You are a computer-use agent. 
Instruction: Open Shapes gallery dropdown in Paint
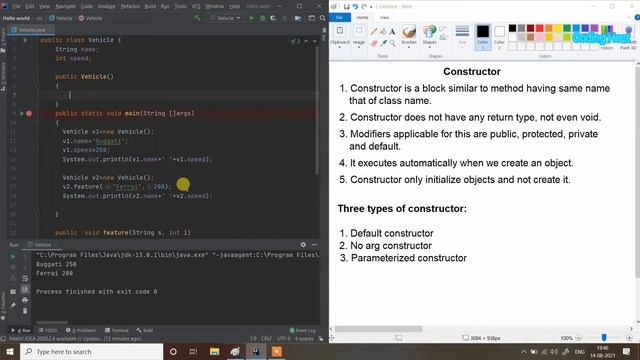click(x=429, y=47)
